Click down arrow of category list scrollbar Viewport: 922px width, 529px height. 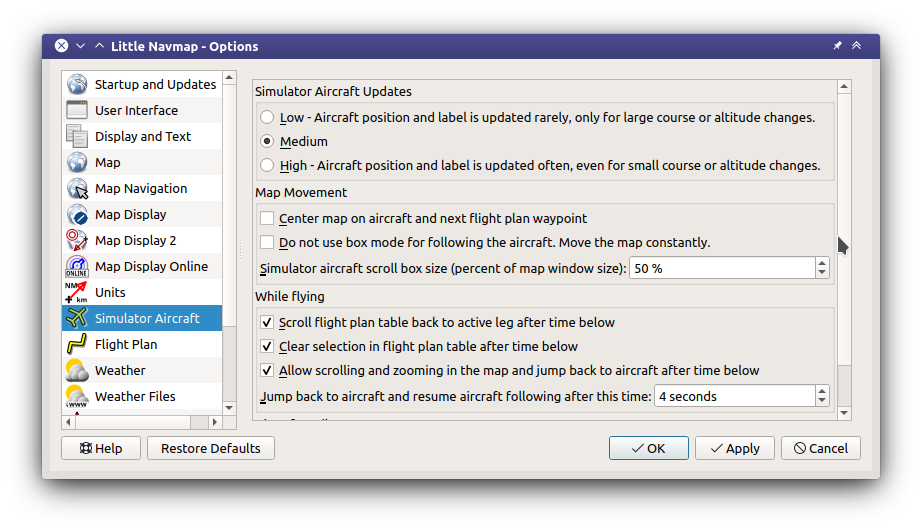(229, 408)
